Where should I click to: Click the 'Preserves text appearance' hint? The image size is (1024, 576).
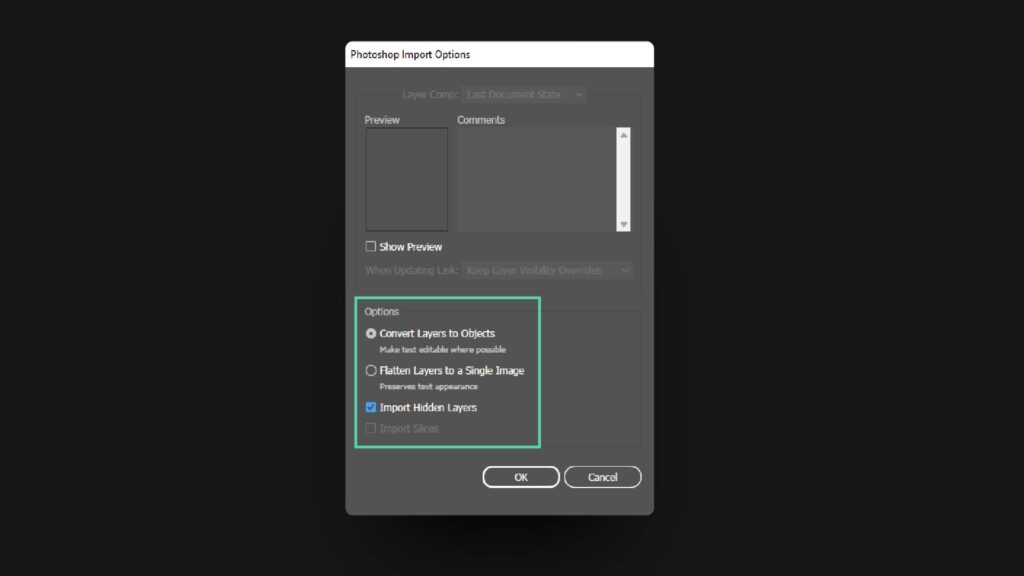(428, 387)
